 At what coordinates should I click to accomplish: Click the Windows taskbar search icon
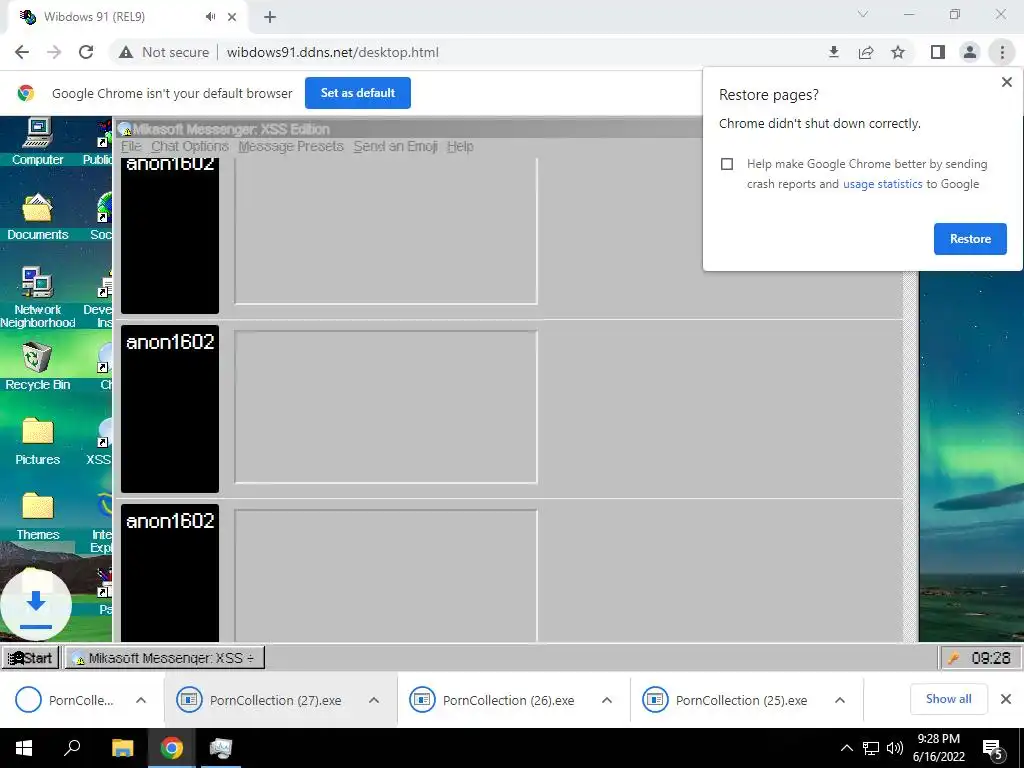[72, 748]
